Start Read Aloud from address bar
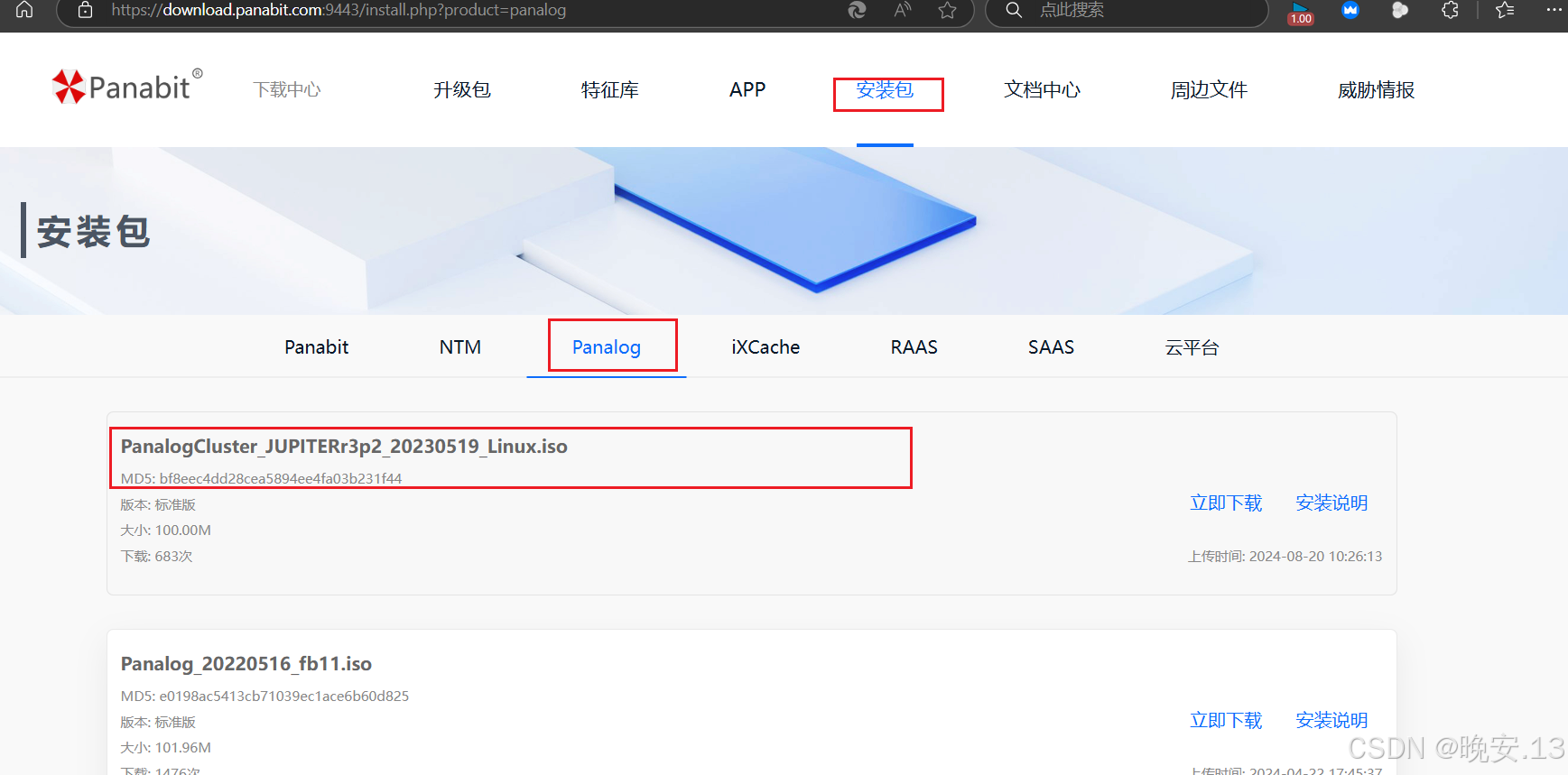This screenshot has height=775, width=1568. 903,10
